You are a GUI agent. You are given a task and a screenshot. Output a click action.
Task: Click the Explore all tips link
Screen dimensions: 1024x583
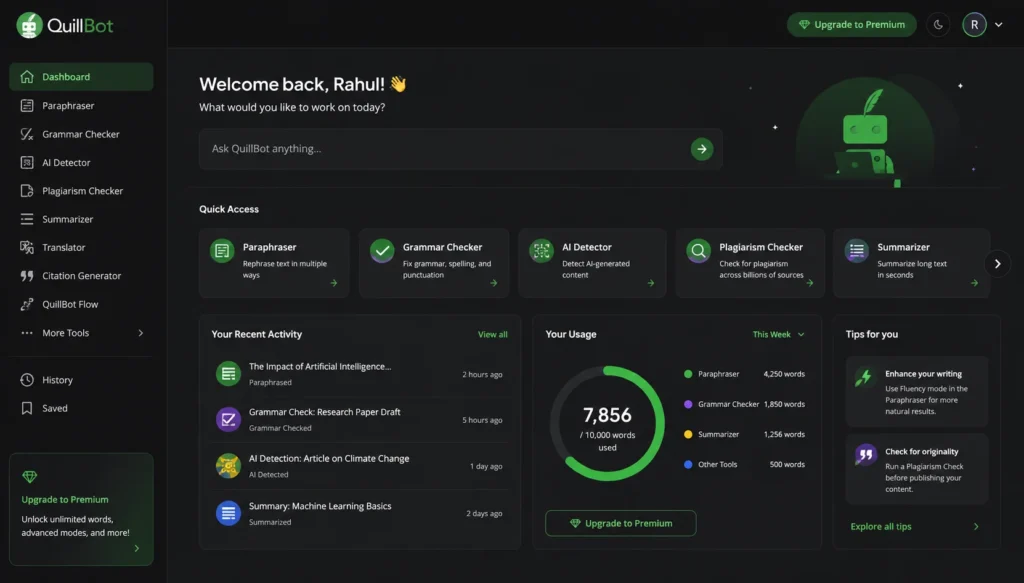click(881, 527)
